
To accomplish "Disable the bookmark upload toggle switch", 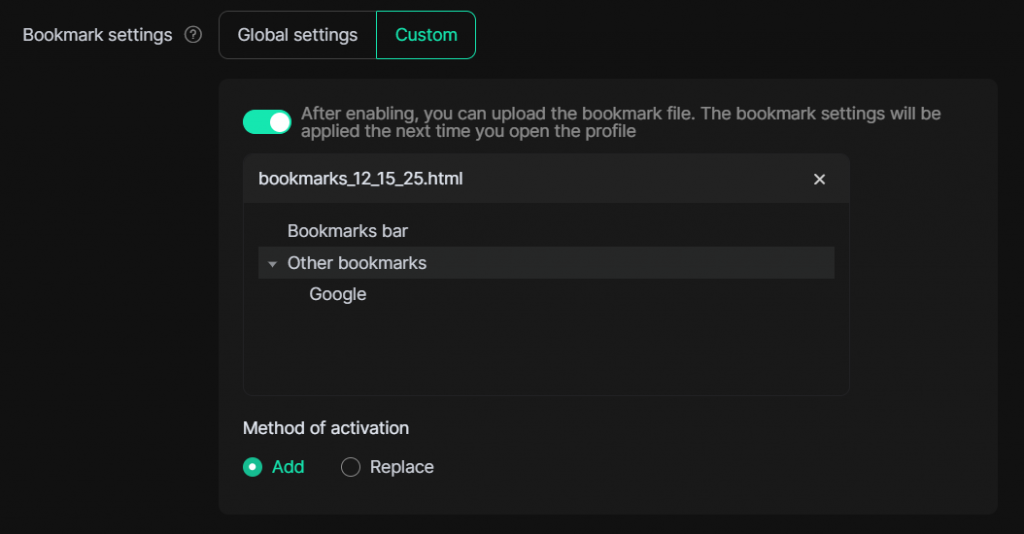I will tap(267, 122).
